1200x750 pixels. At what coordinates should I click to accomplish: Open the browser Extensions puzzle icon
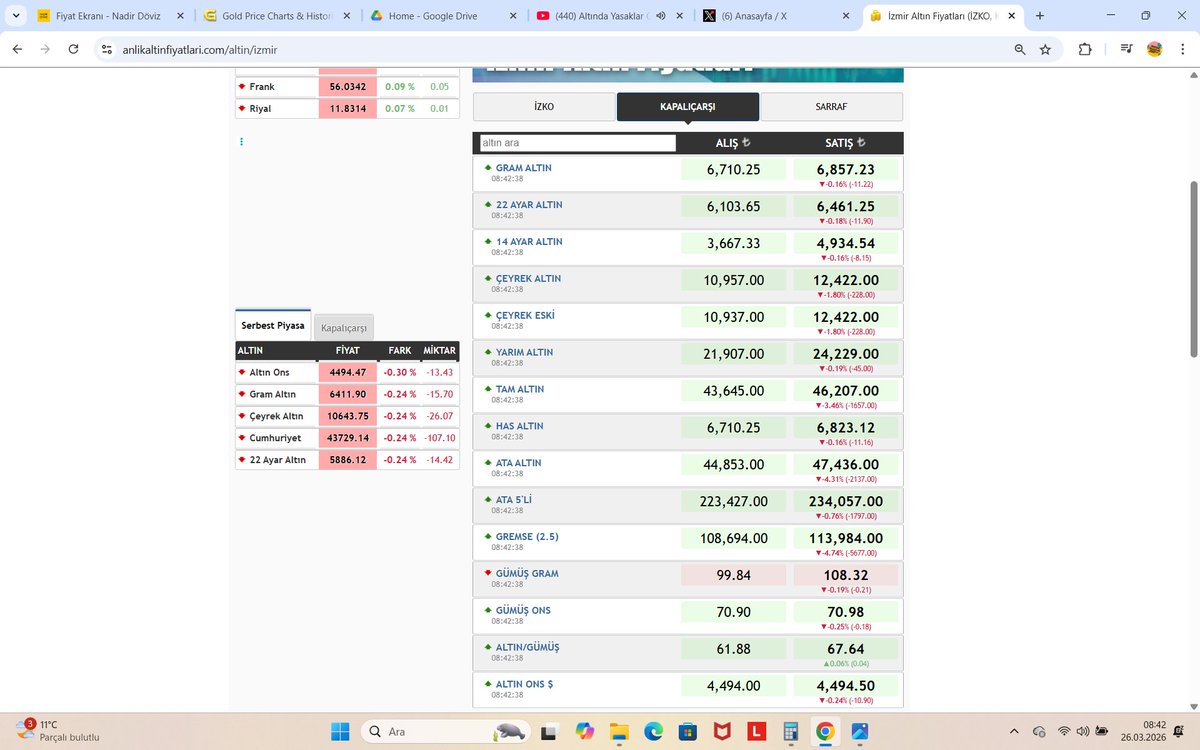pyautogui.click(x=1086, y=49)
